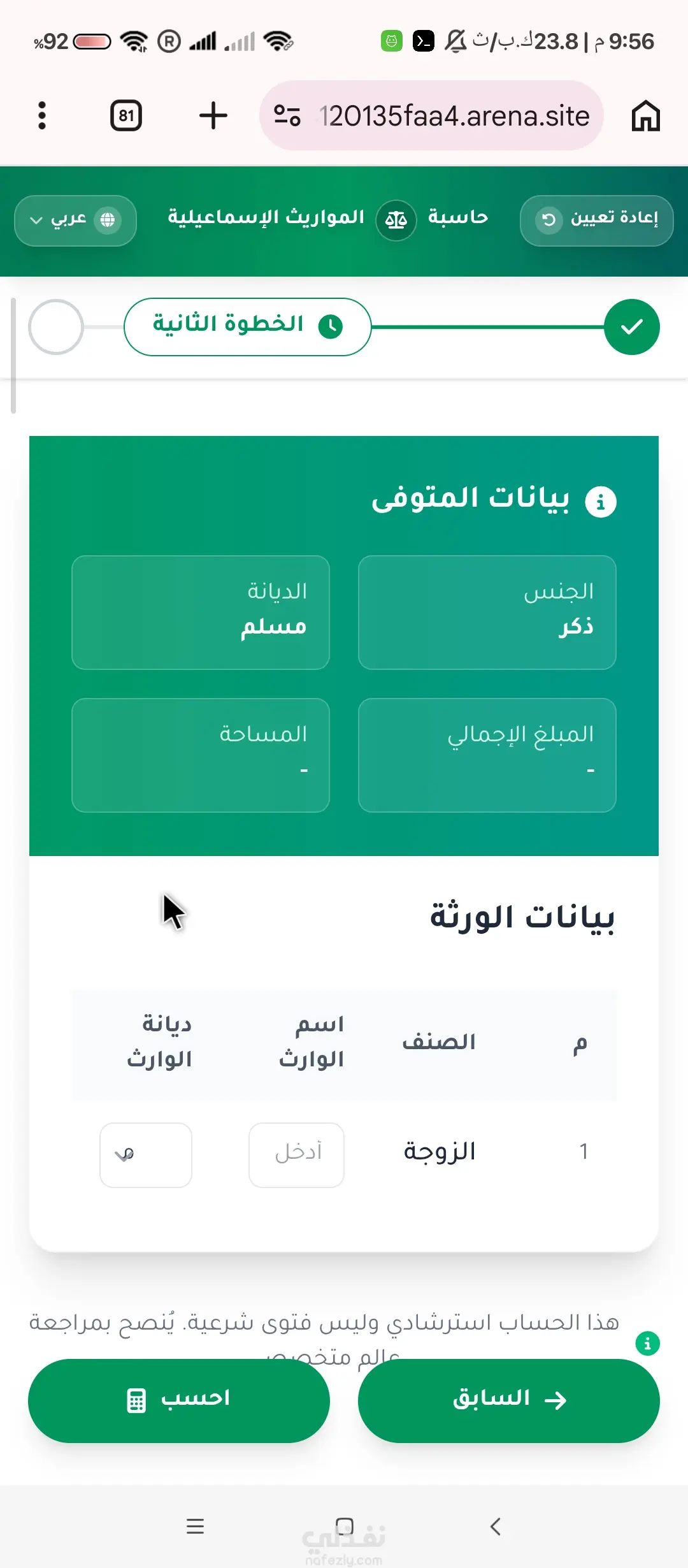The width and height of the screenshot is (688, 1568).
Task: Select the completed first step checkmark
Action: click(x=631, y=327)
